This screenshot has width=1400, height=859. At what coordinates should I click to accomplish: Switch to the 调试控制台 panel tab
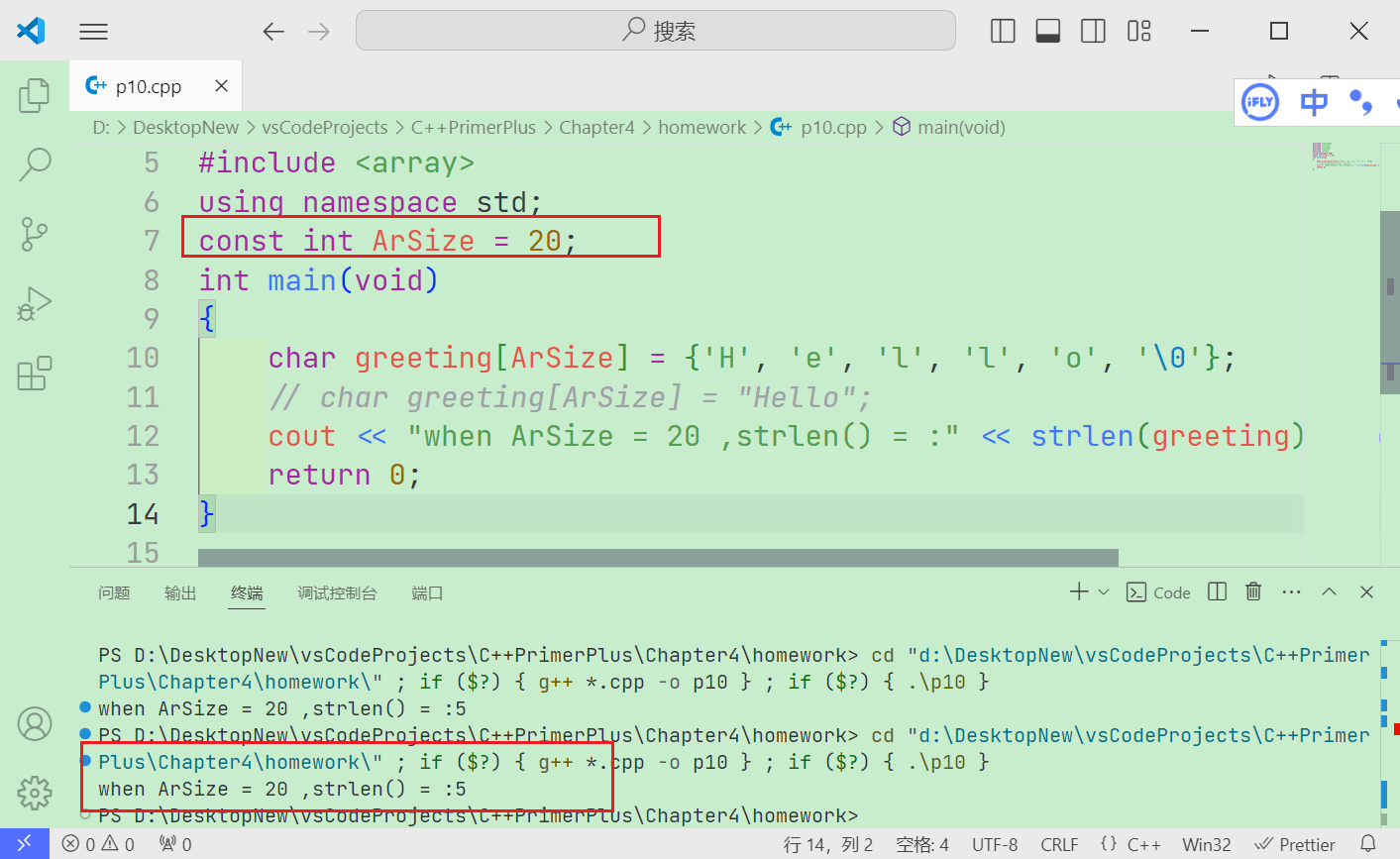337,592
